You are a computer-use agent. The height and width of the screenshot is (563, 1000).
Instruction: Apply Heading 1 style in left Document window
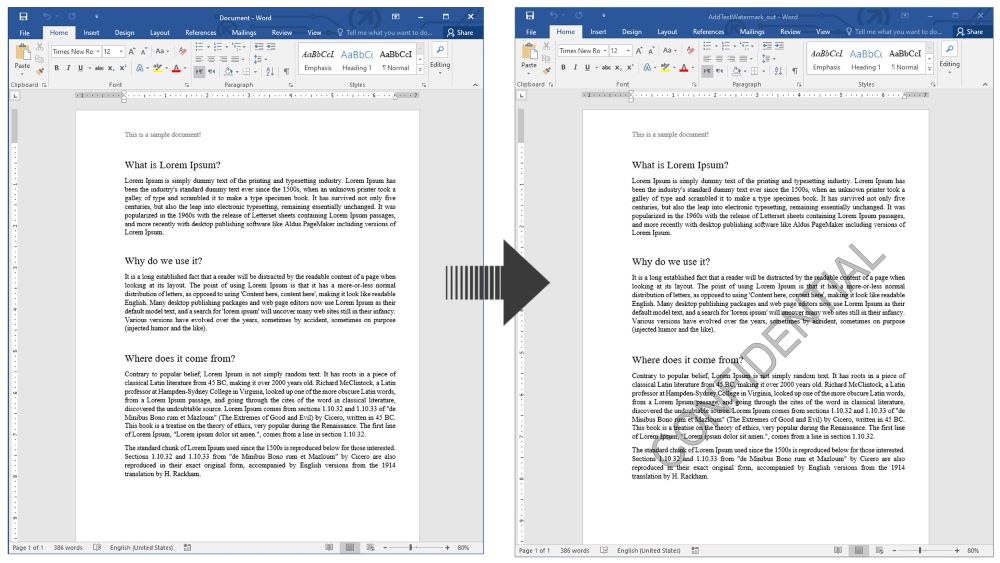357,59
